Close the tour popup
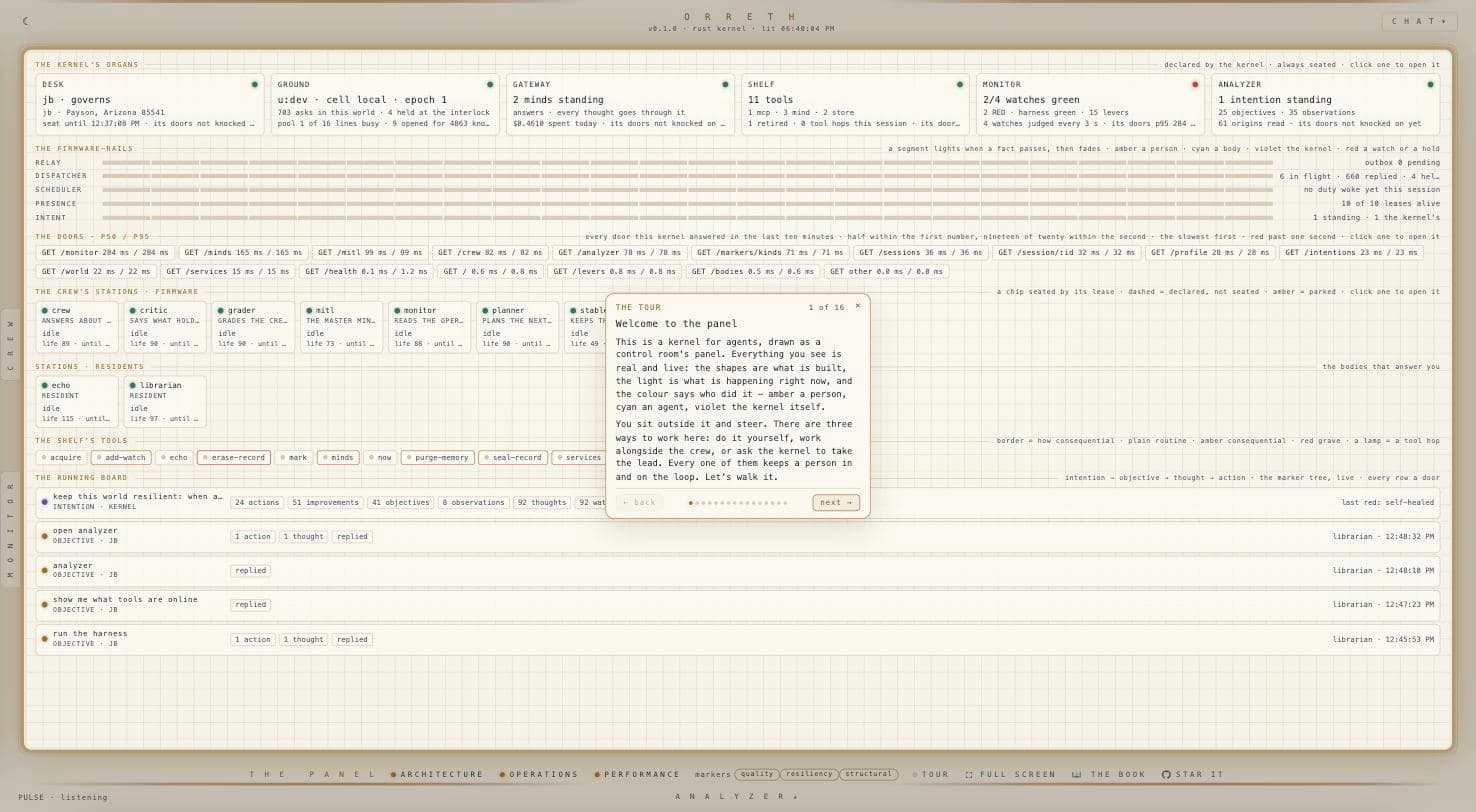Viewport: 1476px width, 812px height. 857,306
